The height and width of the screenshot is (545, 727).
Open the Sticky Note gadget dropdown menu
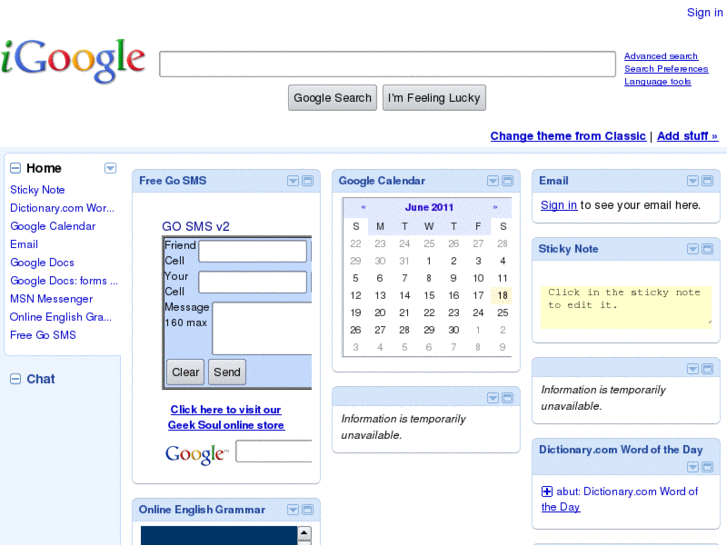[693, 249]
